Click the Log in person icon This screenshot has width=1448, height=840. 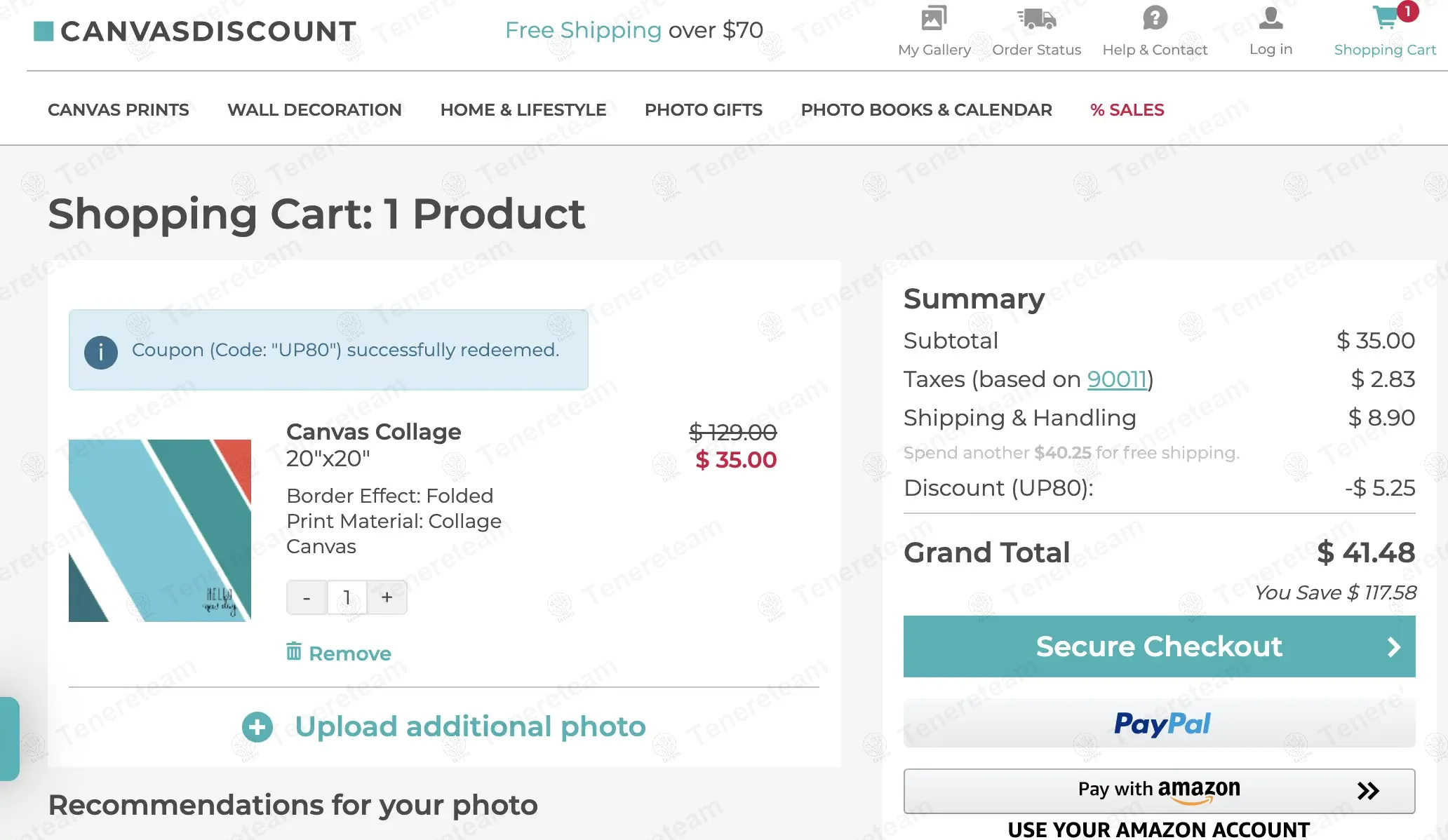[1271, 18]
